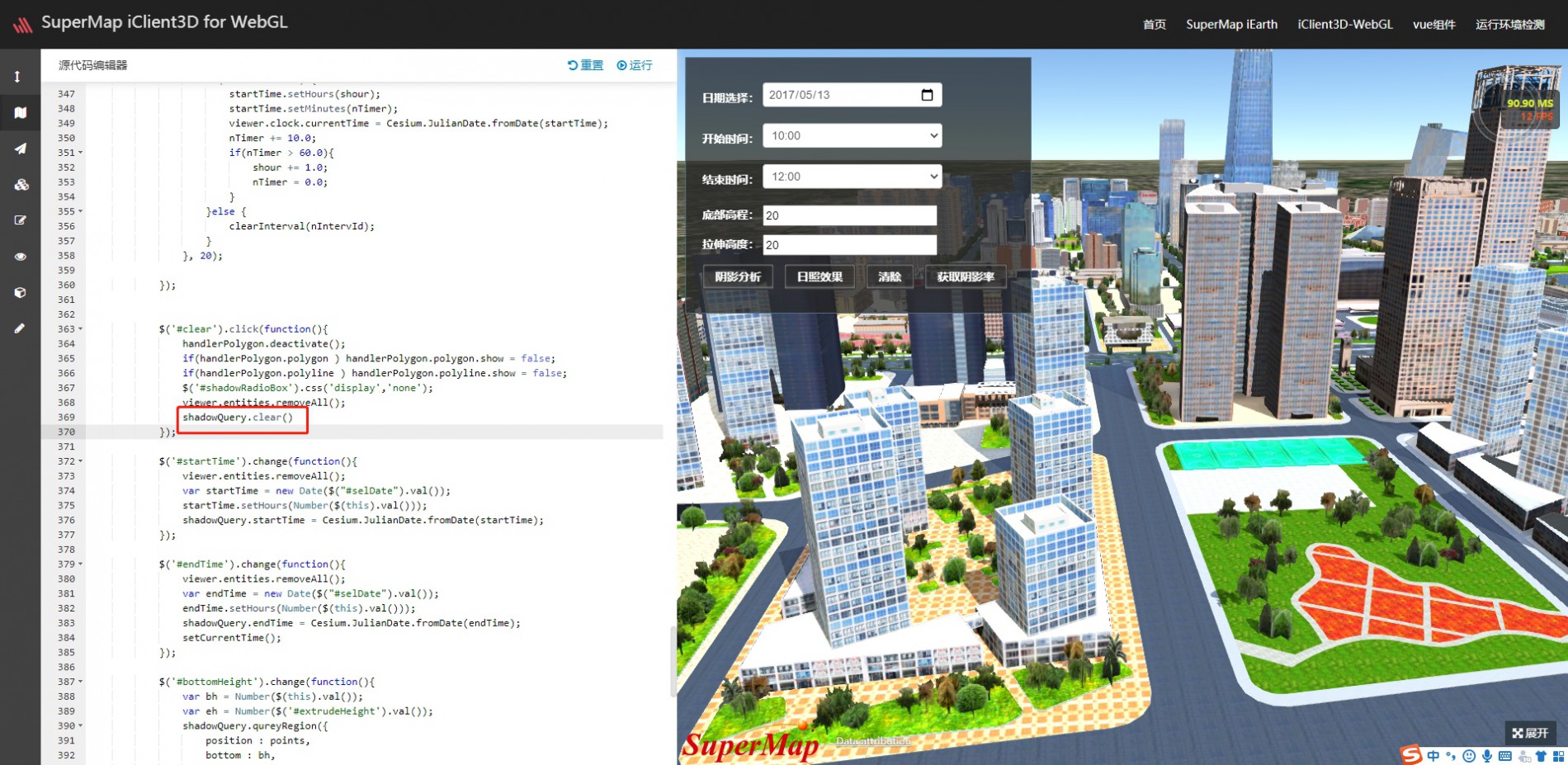This screenshot has height=765, width=1568.
Task: Toggle Chinese input mode 中 icon
Action: point(1433,756)
